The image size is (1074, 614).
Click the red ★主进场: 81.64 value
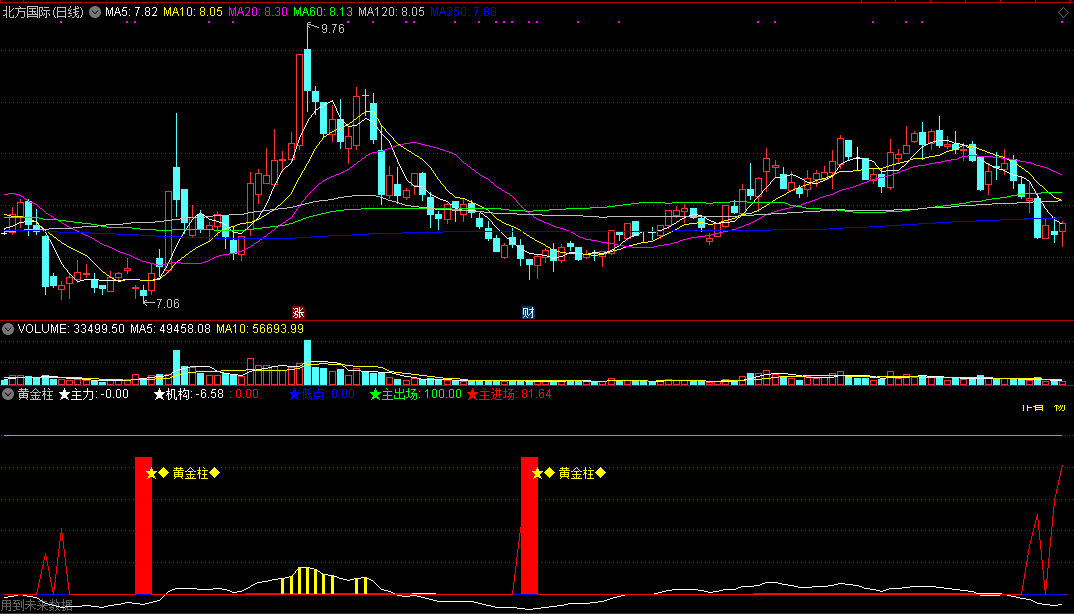[509, 394]
